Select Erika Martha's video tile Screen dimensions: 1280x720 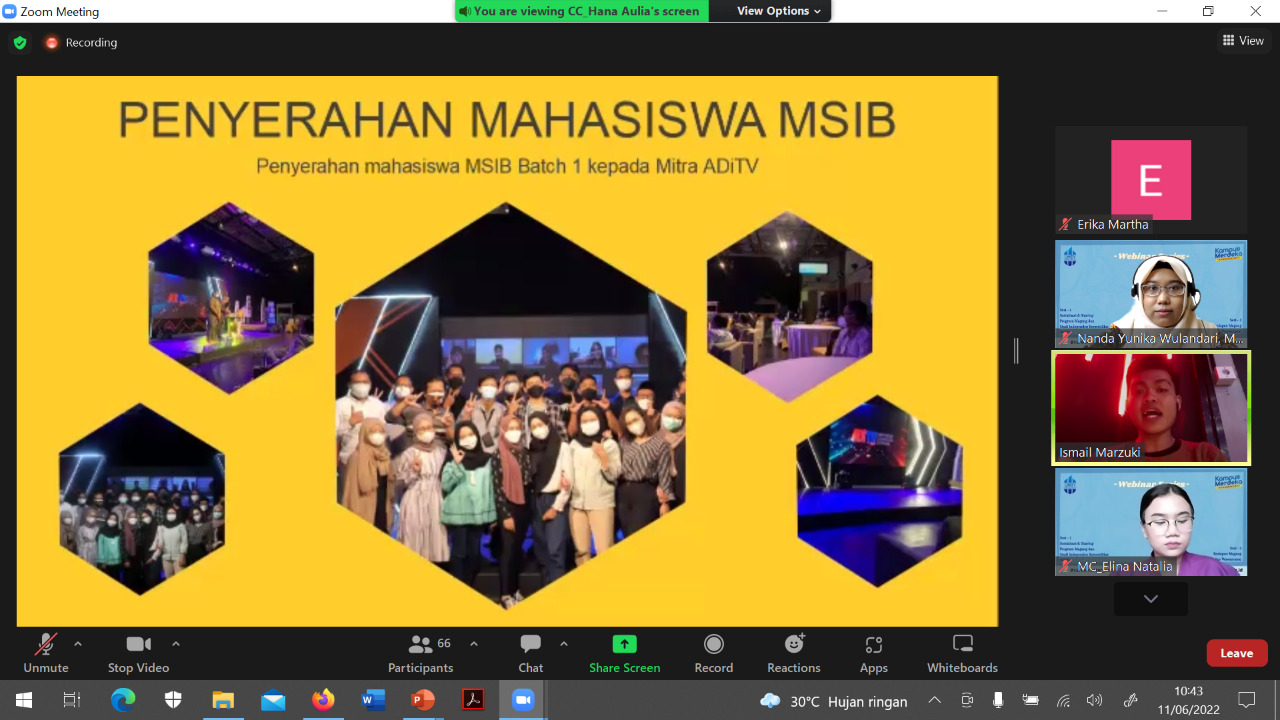coord(1151,180)
